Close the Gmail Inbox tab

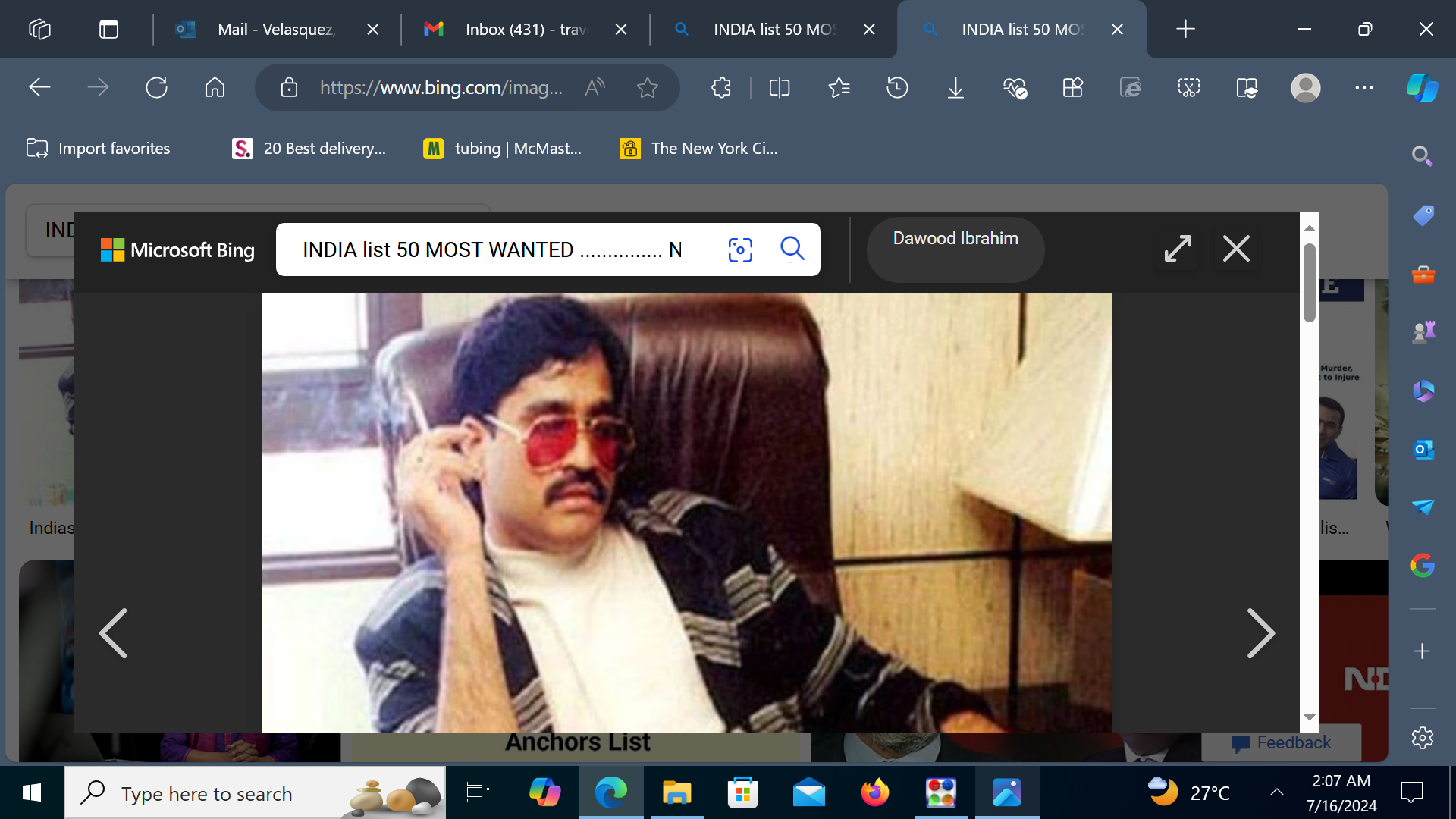(x=621, y=29)
